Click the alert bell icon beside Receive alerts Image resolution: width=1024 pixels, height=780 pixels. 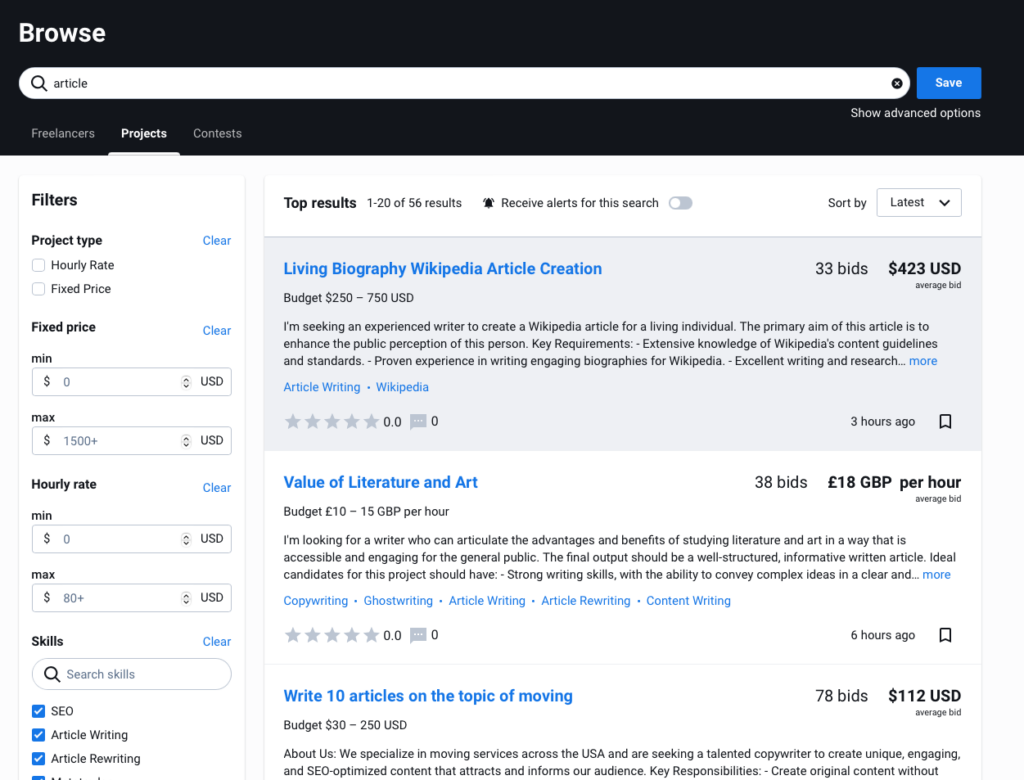[x=489, y=203]
